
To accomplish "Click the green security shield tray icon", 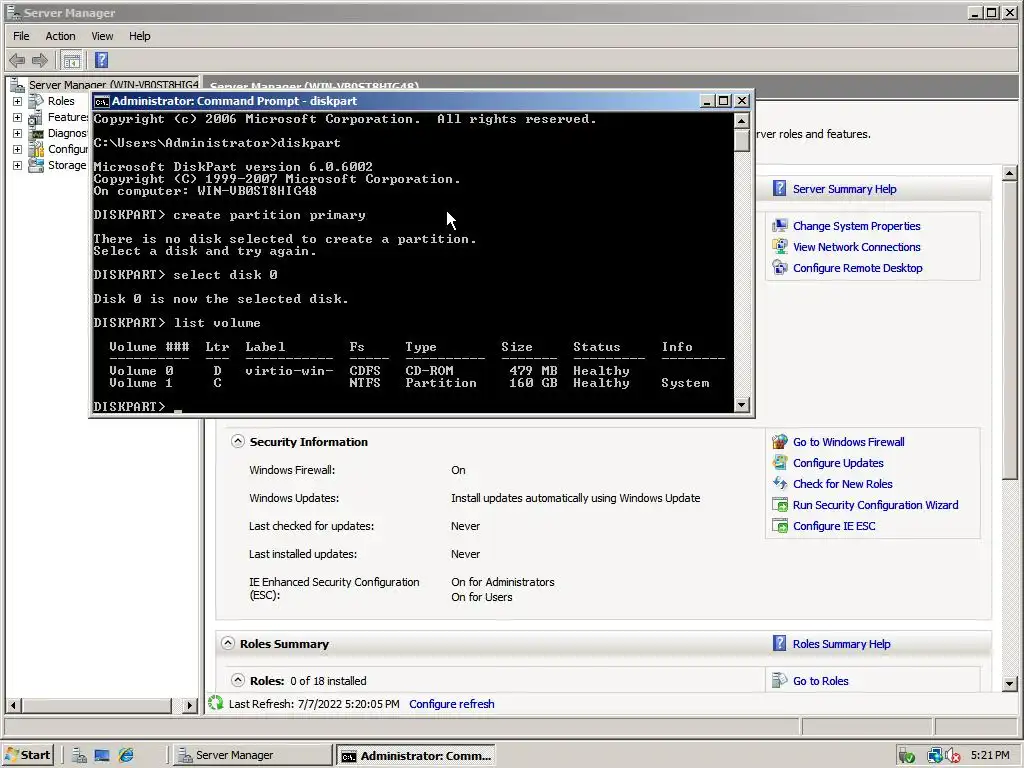I will click(906, 756).
